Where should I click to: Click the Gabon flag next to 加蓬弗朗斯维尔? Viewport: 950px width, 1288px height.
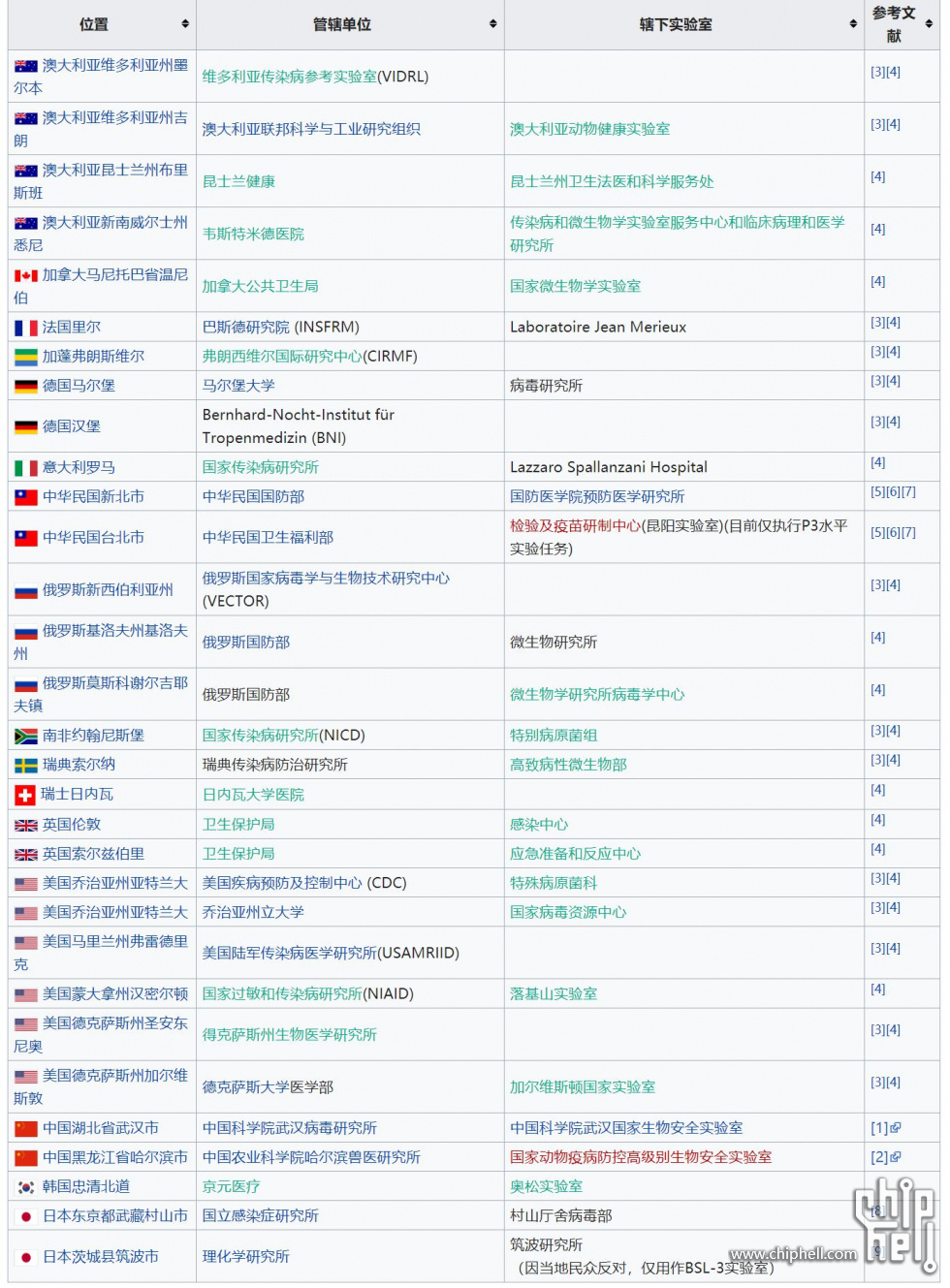[x=26, y=358]
